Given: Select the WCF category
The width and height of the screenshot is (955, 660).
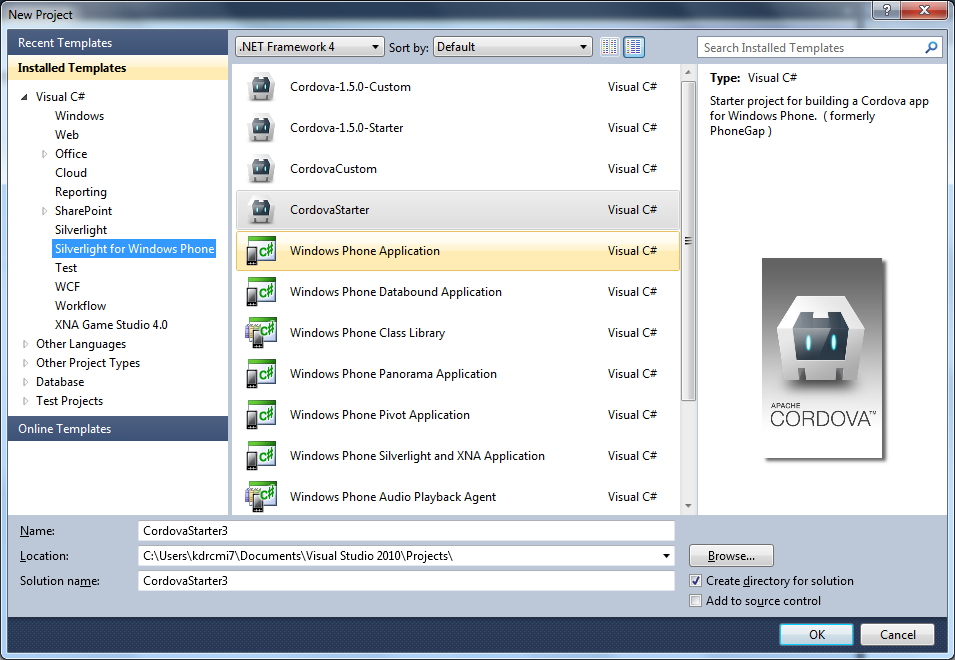Looking at the screenshot, I should coord(67,287).
